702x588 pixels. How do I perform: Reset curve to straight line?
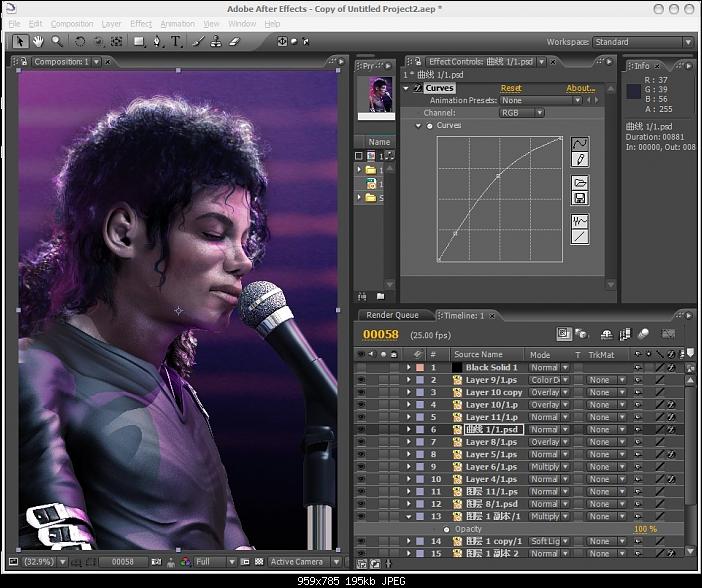coord(580,237)
